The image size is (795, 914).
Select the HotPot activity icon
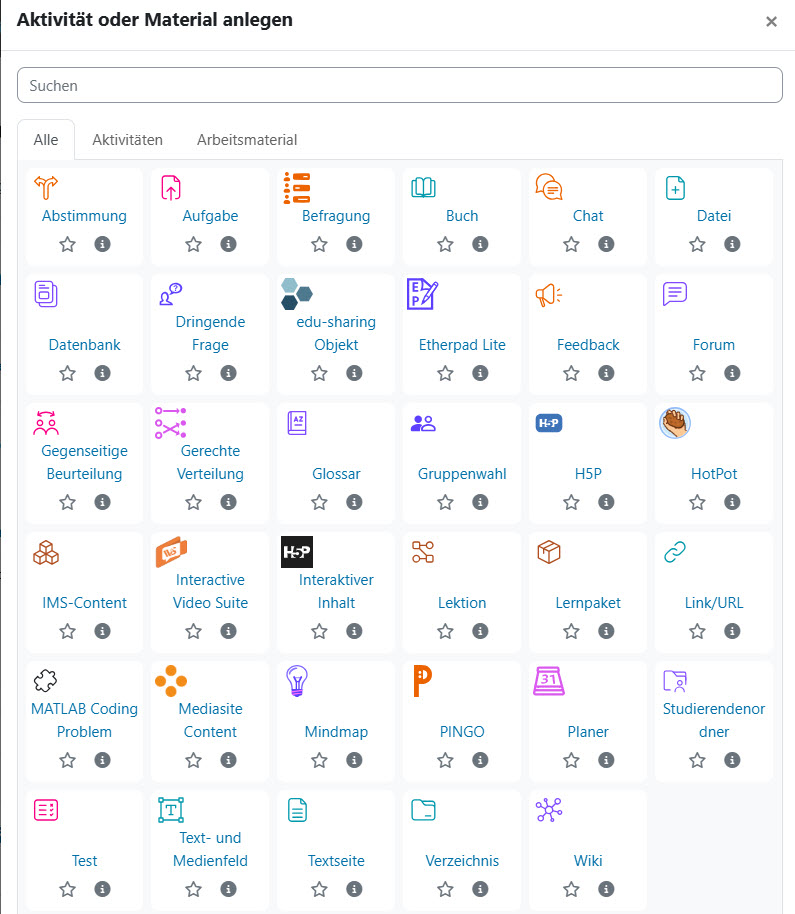(675, 423)
